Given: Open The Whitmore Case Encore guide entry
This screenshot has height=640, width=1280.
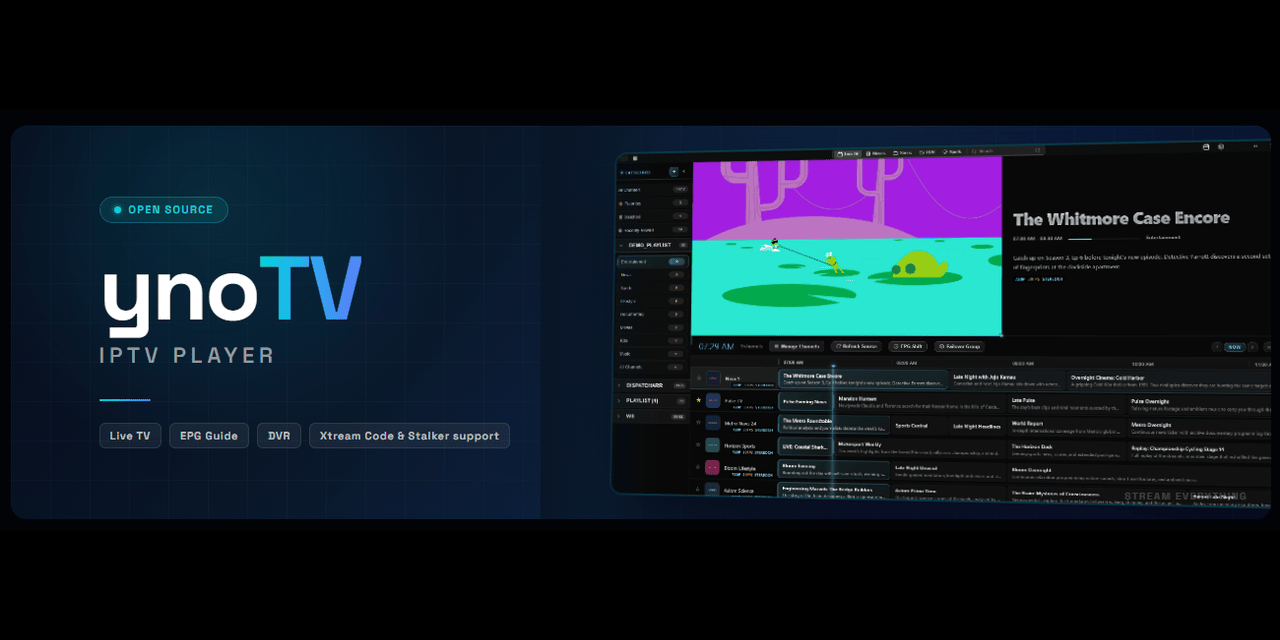Looking at the screenshot, I should click(863, 379).
